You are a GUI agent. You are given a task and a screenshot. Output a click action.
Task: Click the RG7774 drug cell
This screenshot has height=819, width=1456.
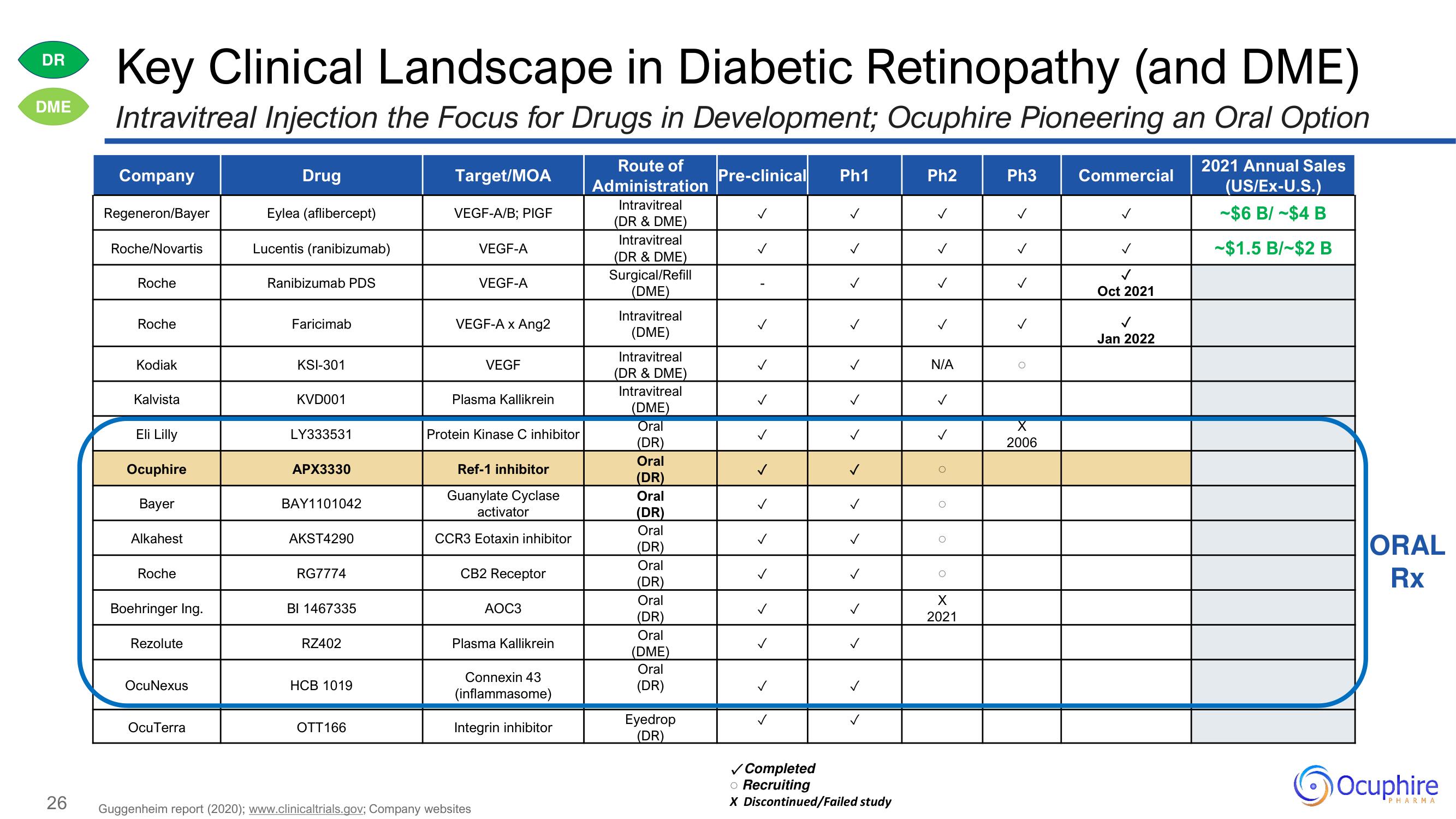tap(321, 574)
